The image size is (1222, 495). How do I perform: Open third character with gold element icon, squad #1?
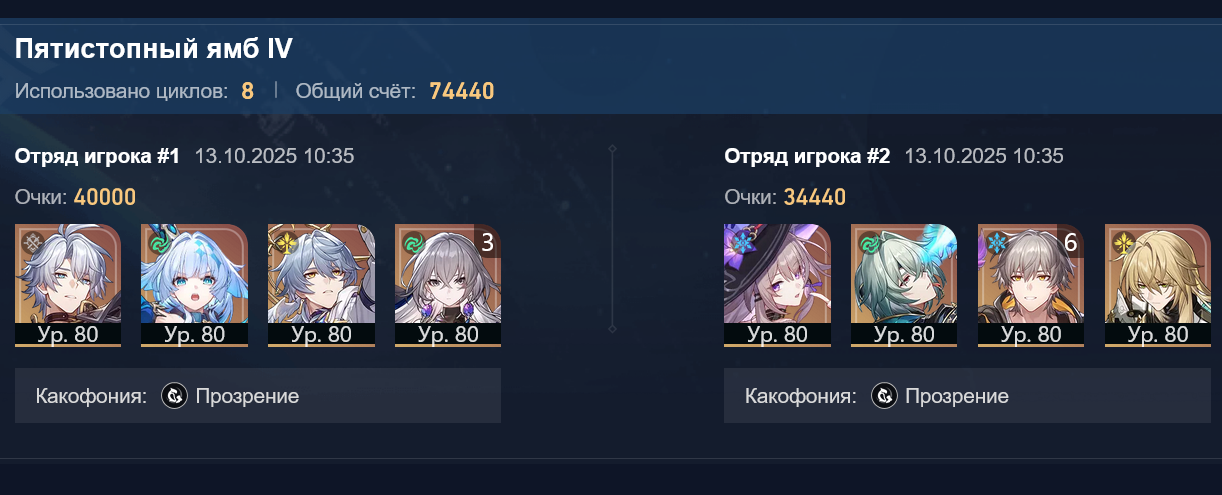[321, 285]
